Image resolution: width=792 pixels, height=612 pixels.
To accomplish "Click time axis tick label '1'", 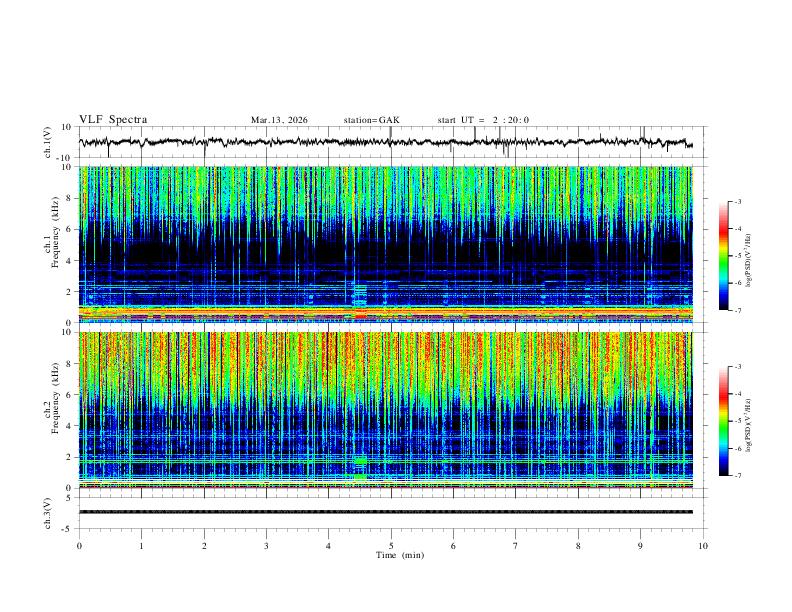I will click(141, 546).
